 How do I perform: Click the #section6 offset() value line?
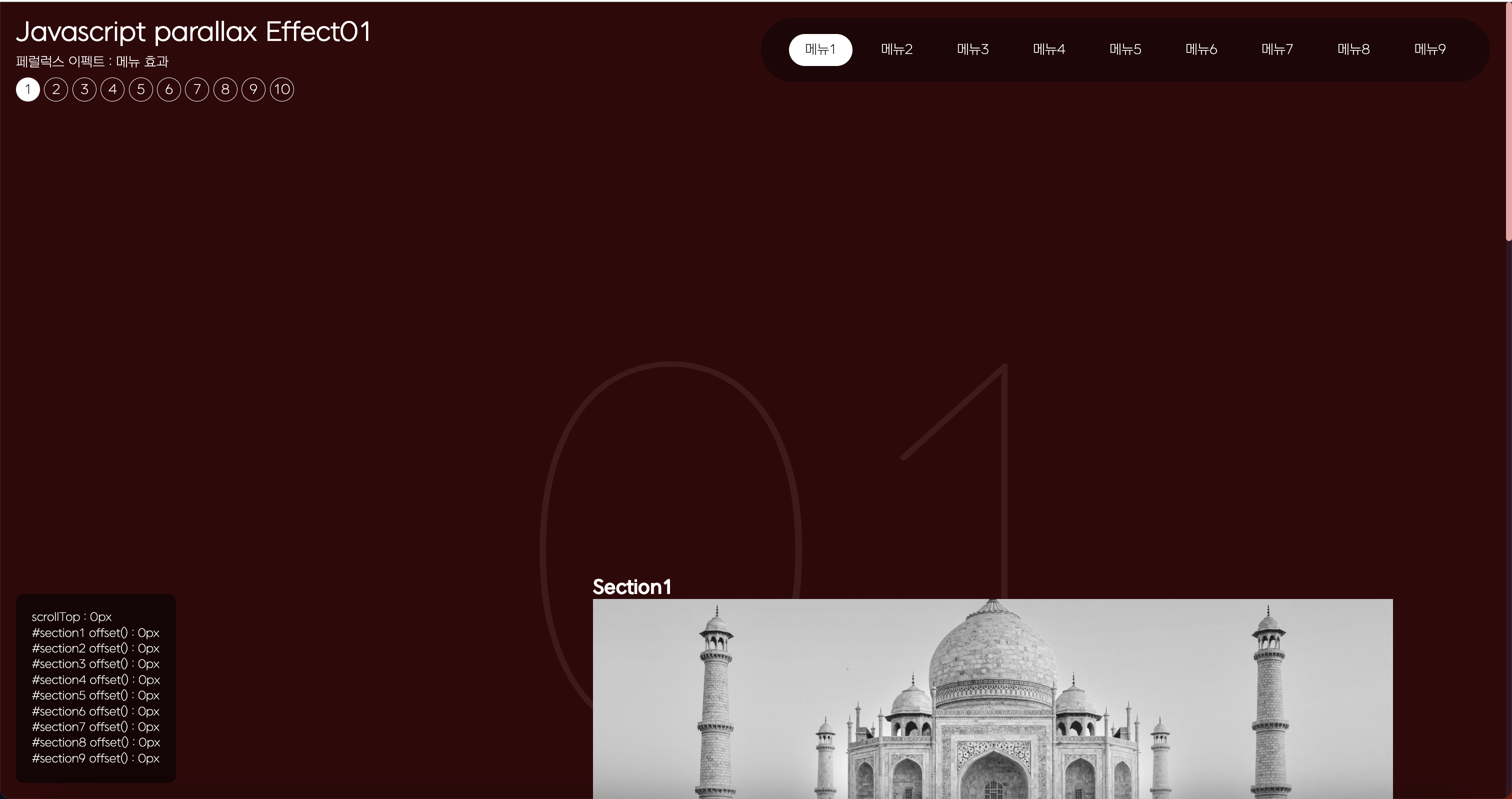click(x=95, y=711)
